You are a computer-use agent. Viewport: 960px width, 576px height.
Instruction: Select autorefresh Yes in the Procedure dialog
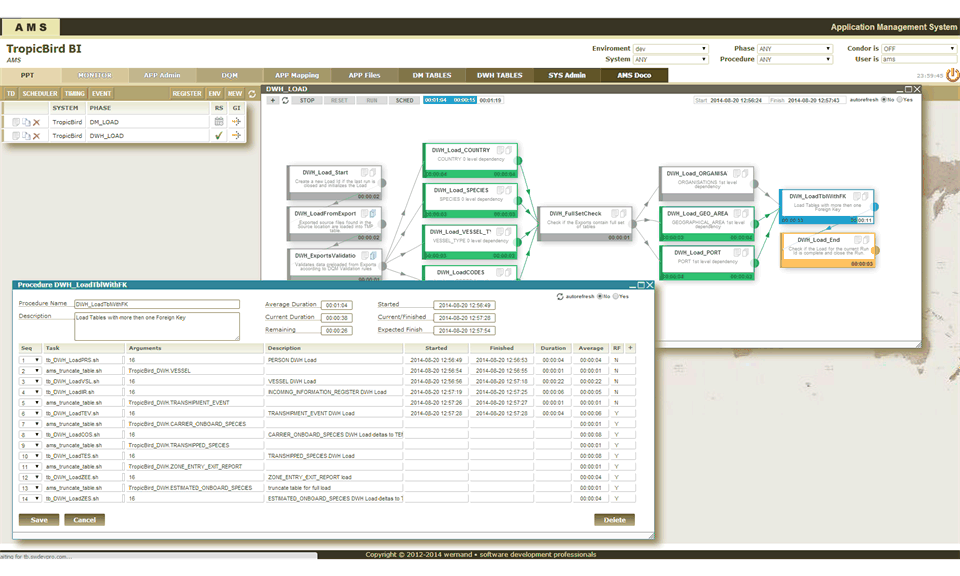click(616, 297)
